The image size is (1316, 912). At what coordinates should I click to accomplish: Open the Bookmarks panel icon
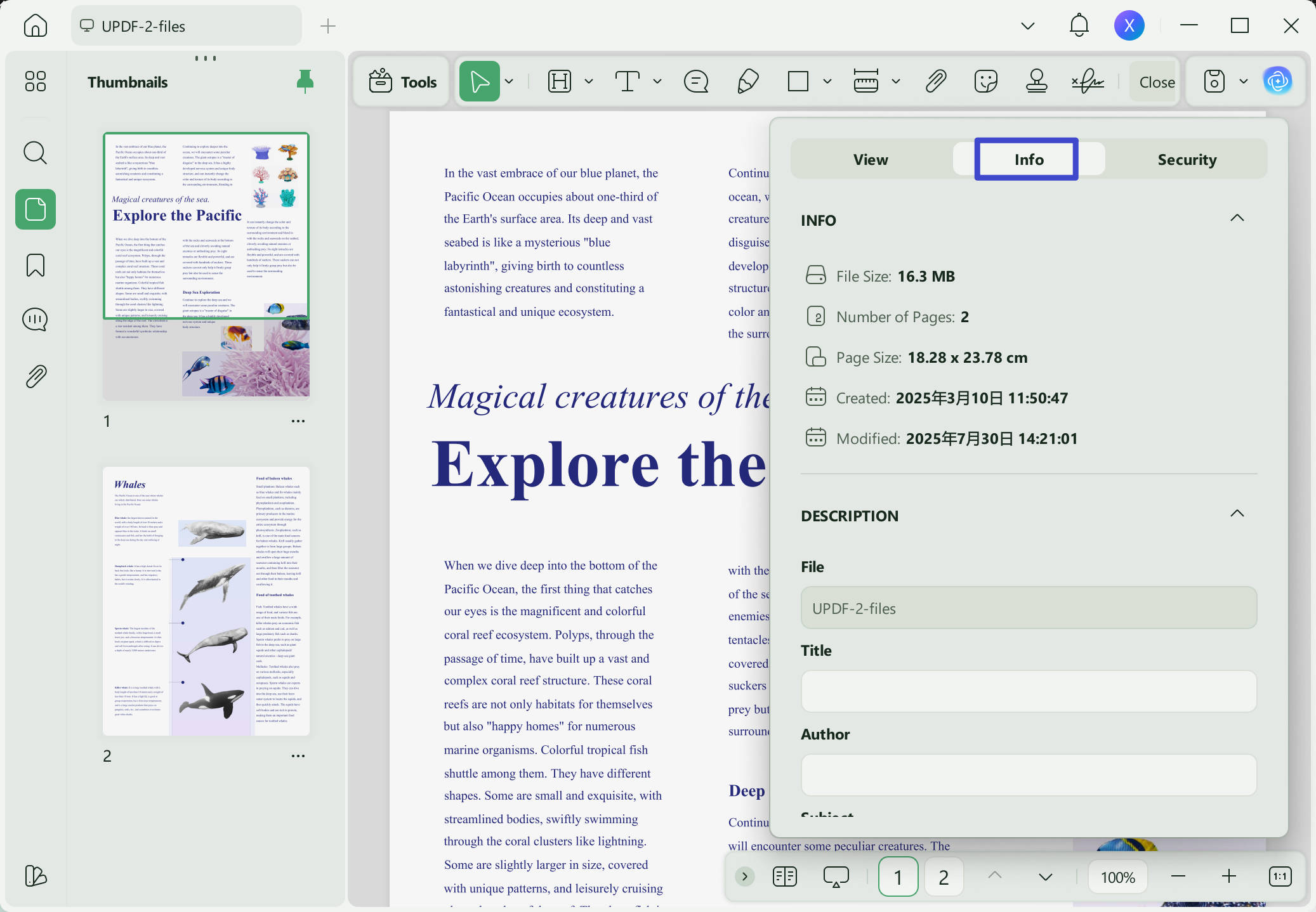[36, 265]
